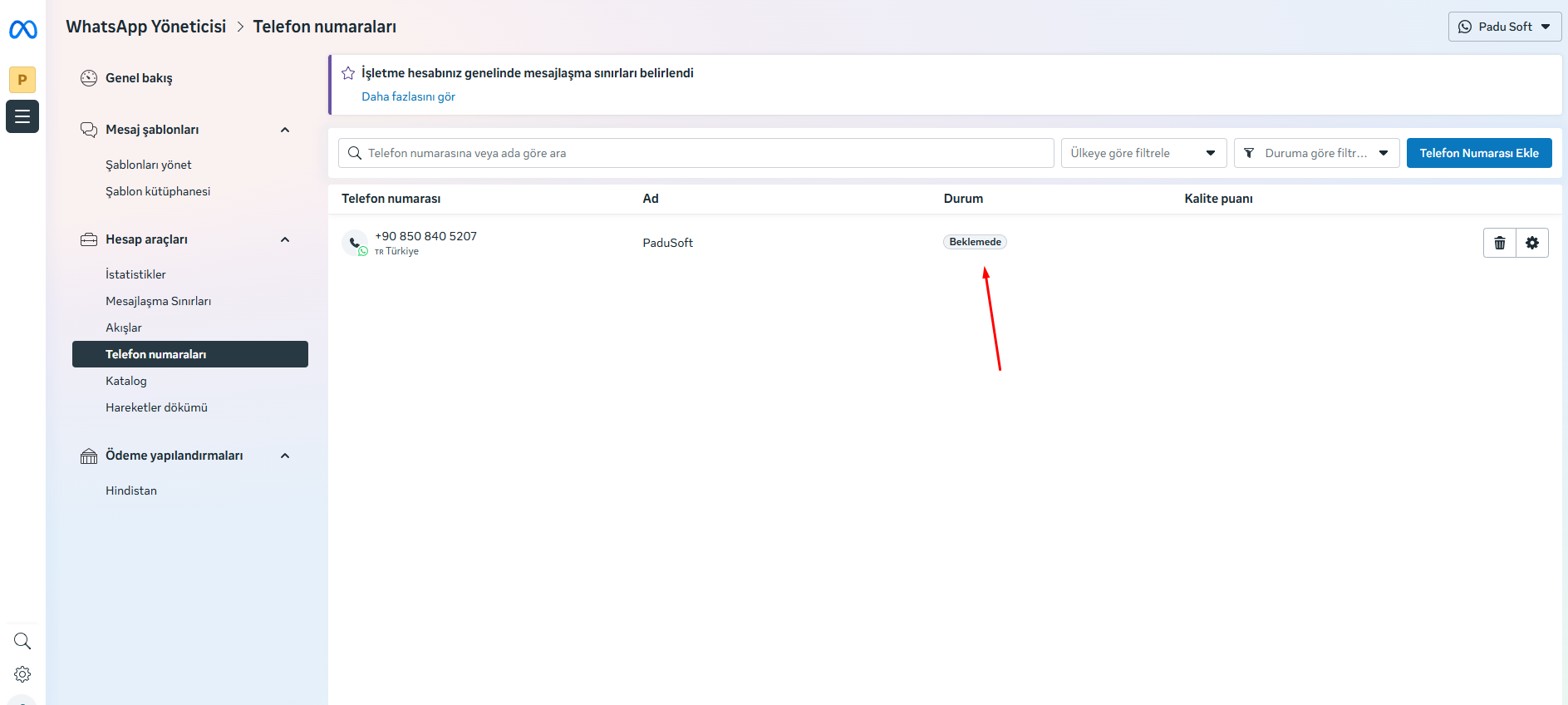Open Hindistan payment configuration

click(x=131, y=491)
